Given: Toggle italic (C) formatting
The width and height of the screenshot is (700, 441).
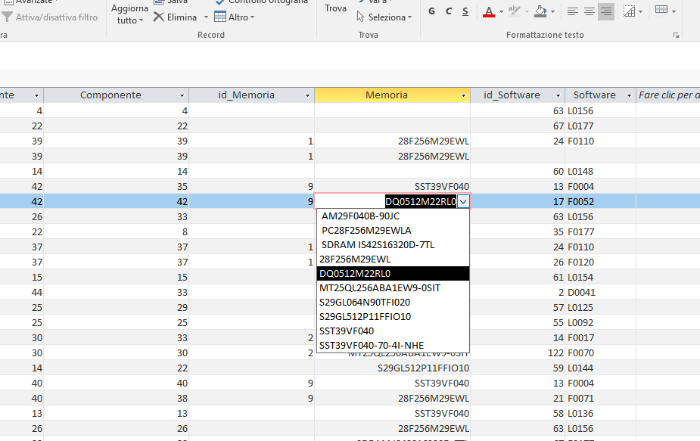Looking at the screenshot, I should (x=448, y=11).
